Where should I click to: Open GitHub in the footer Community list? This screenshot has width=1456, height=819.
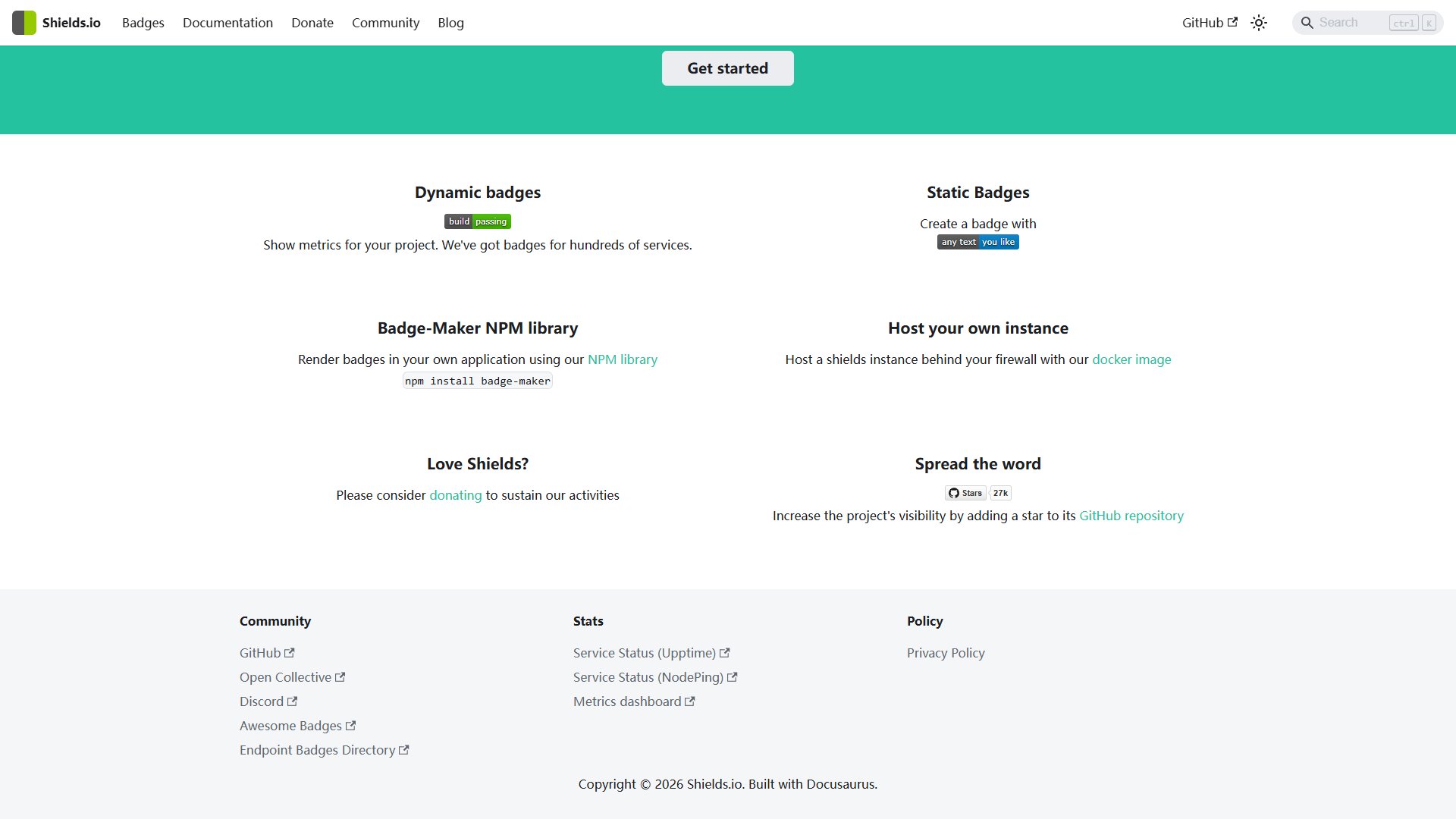click(x=267, y=653)
